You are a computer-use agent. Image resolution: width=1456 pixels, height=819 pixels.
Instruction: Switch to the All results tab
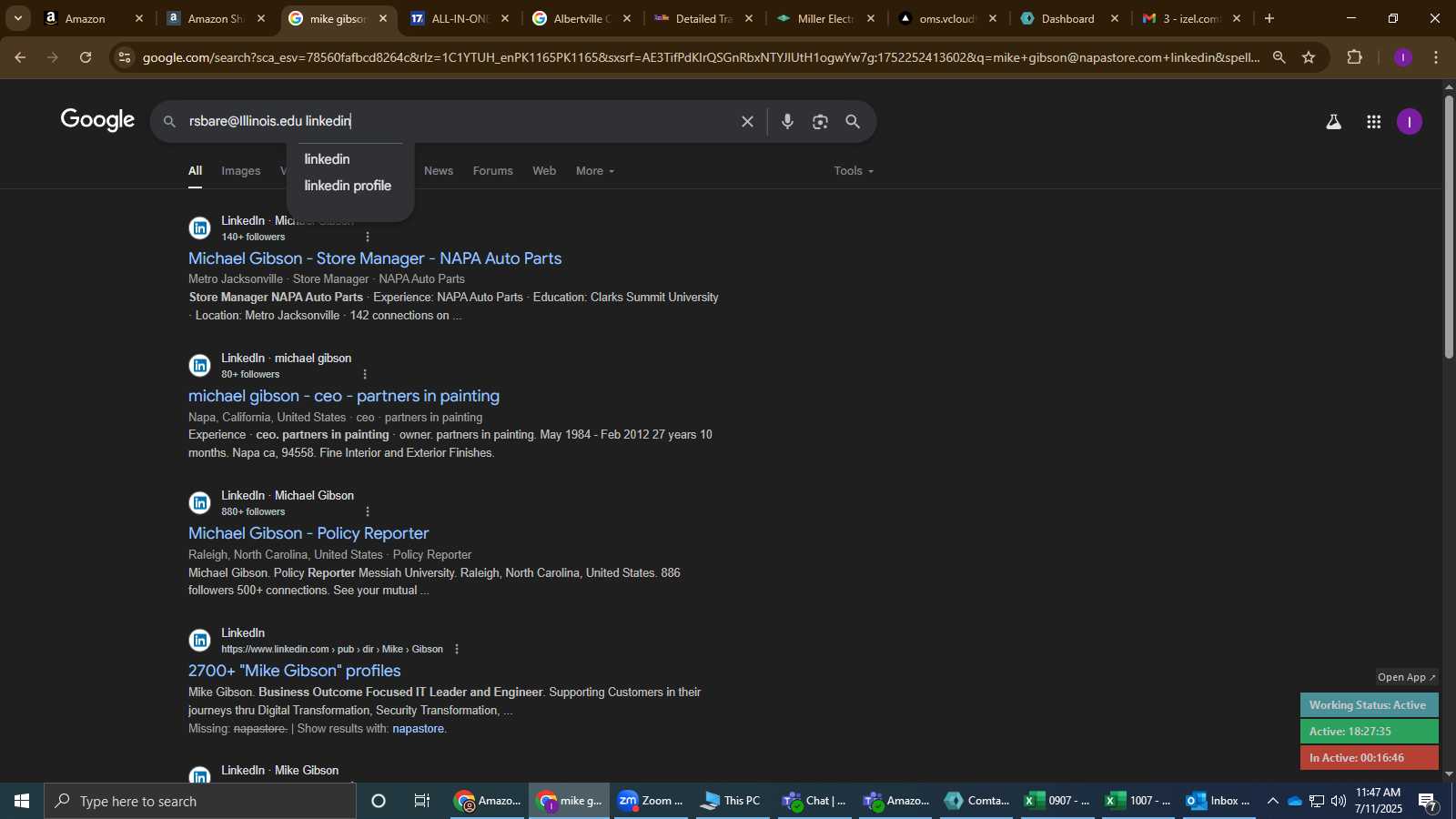[x=195, y=171]
